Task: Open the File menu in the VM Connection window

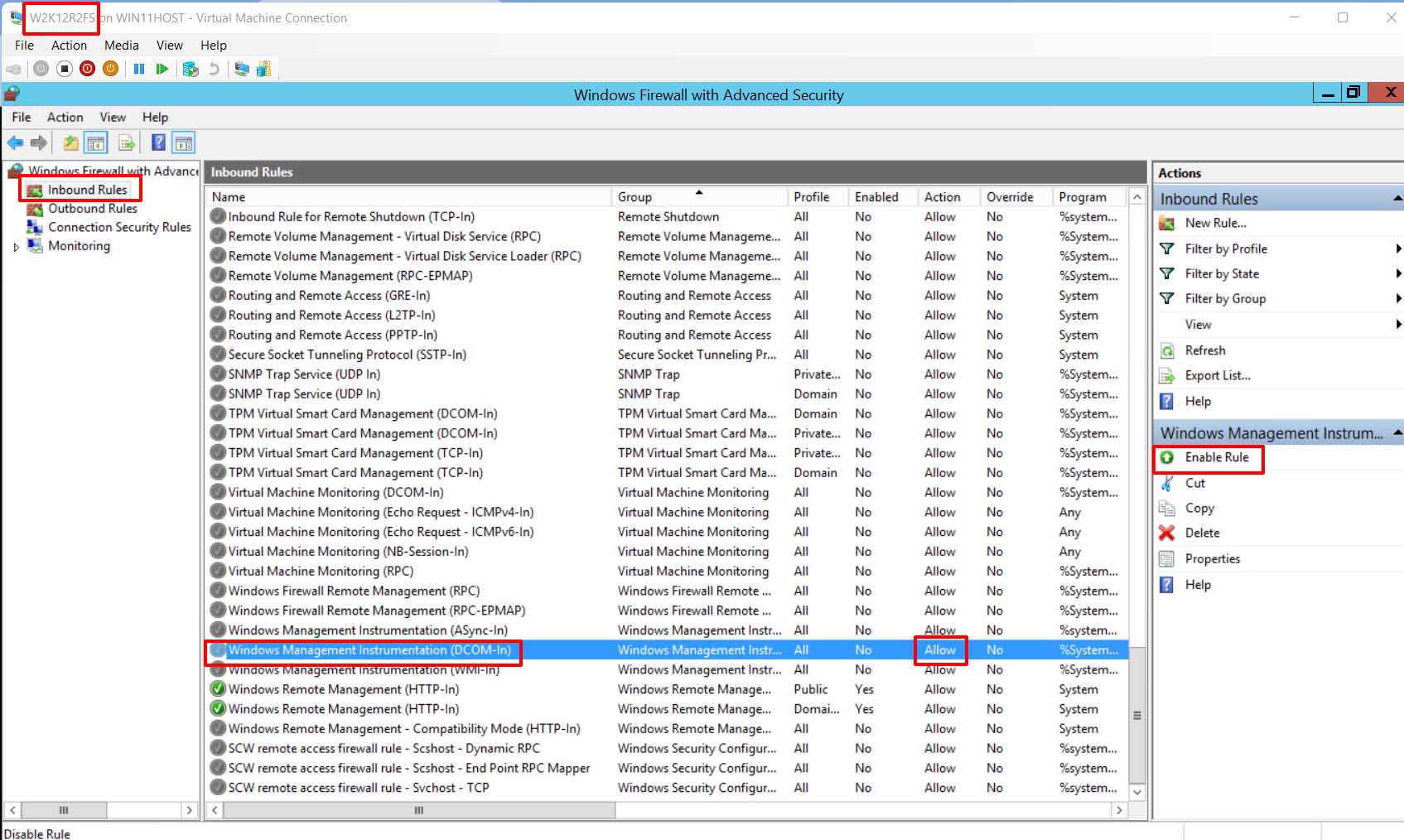Action: tap(24, 46)
